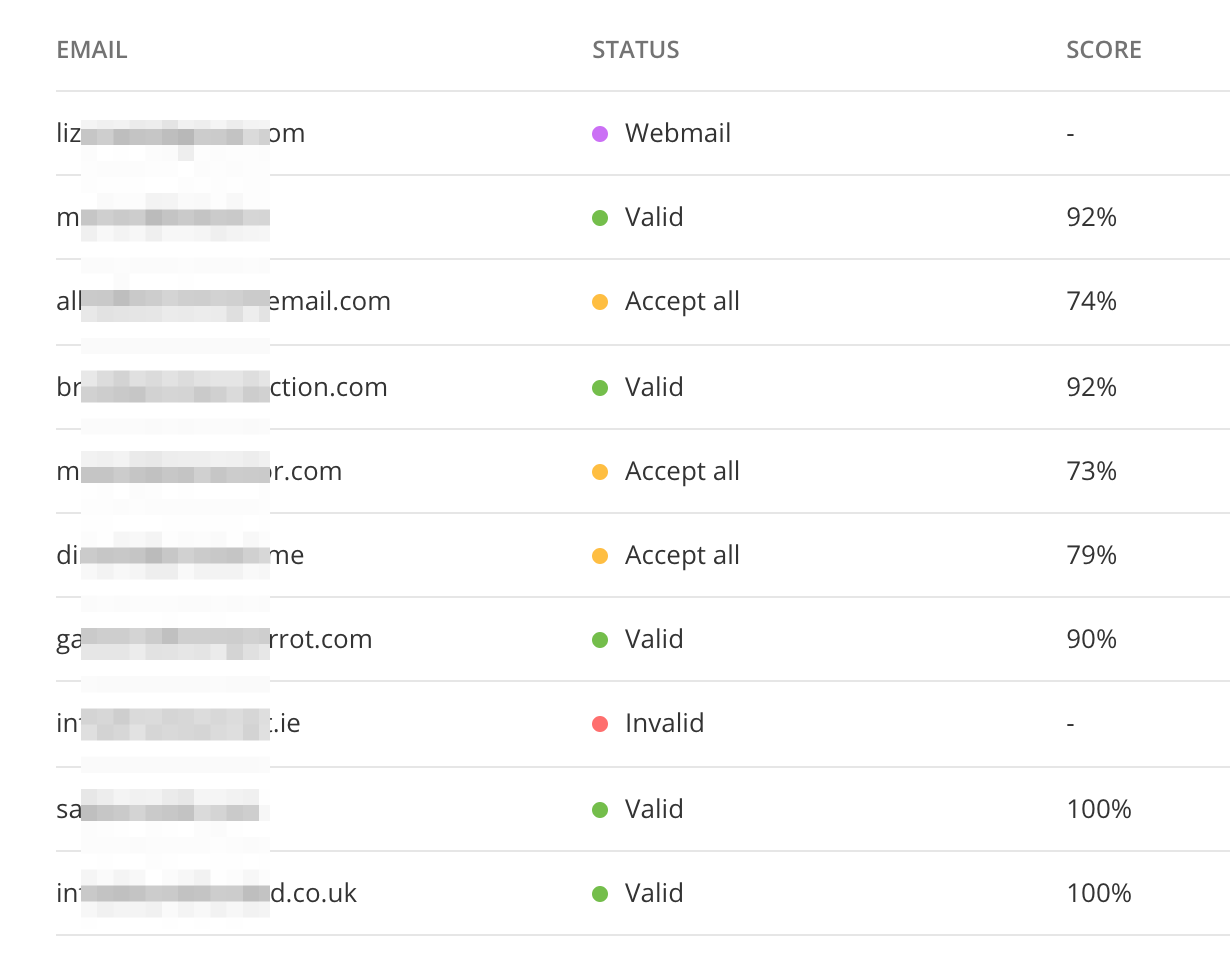The height and width of the screenshot is (966, 1230).
Task: Click the purple Webmail status dot
Action: pyautogui.click(x=601, y=133)
